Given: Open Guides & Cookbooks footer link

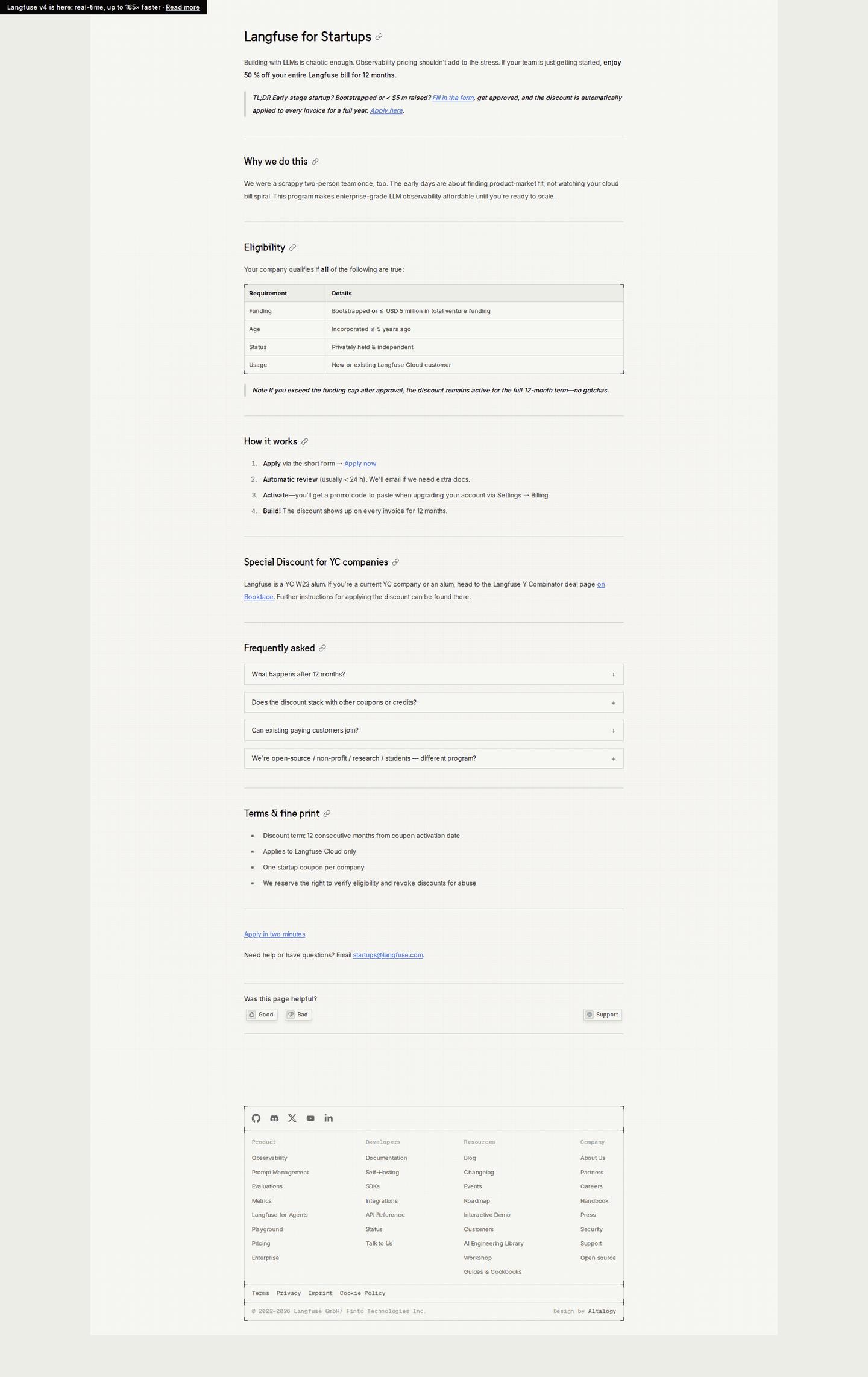Looking at the screenshot, I should click(492, 1272).
